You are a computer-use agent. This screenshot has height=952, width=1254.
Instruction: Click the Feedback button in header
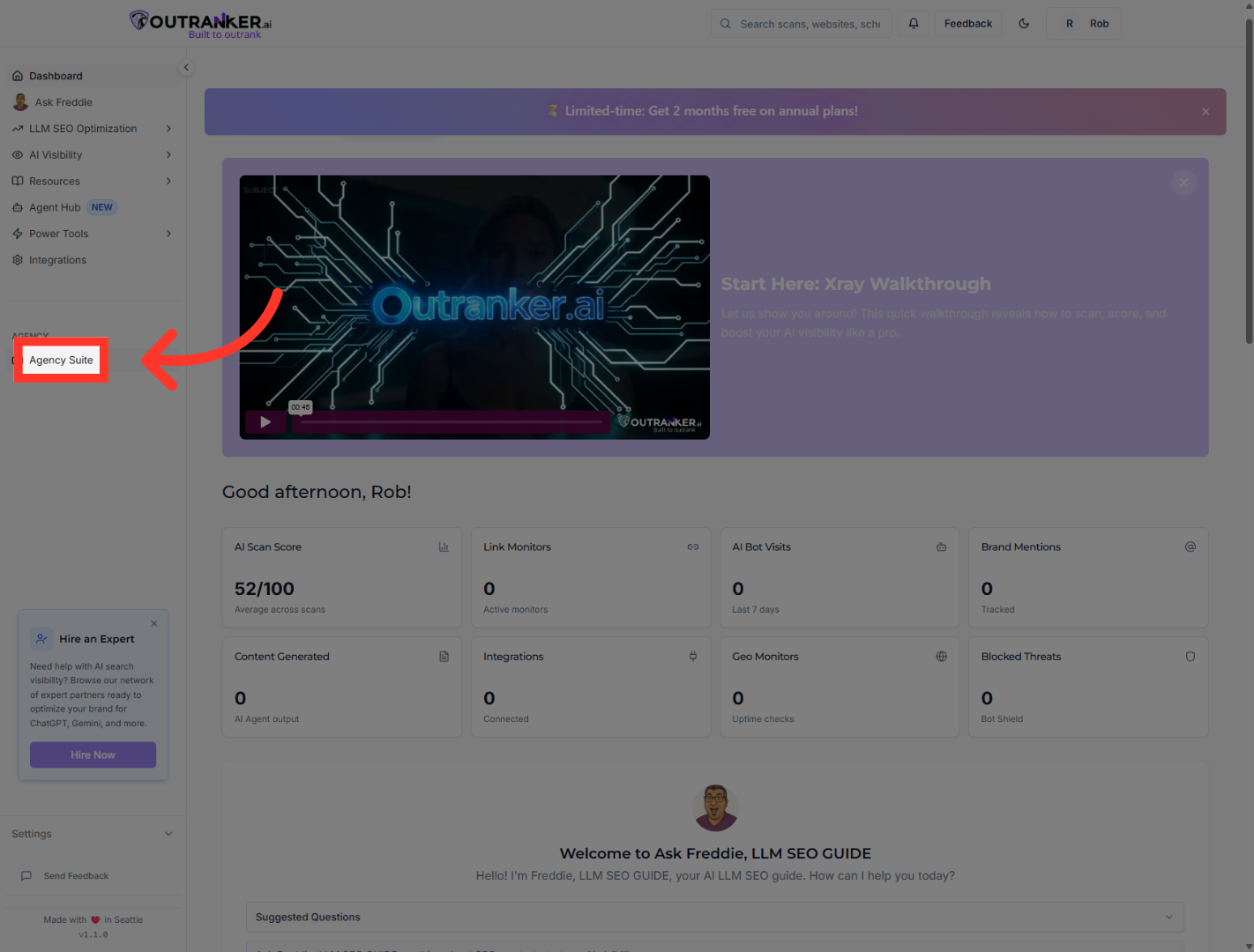(968, 24)
